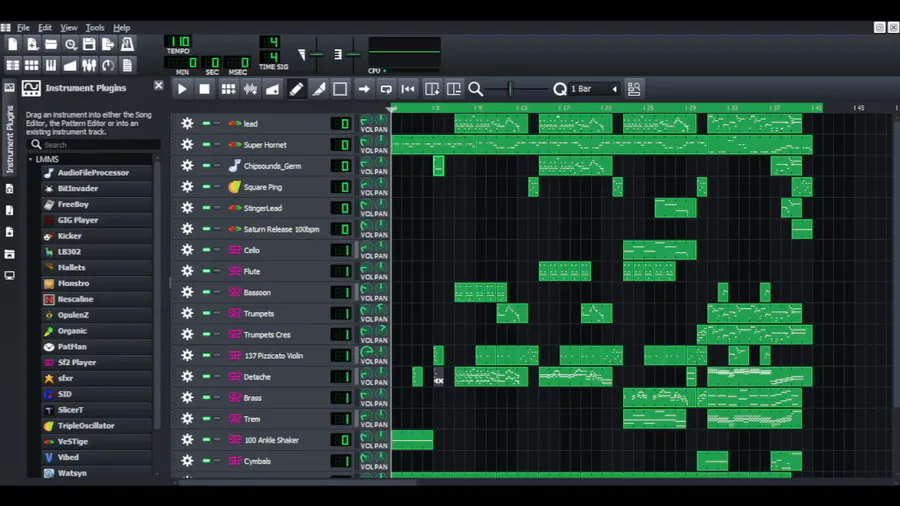Remove bar icon in Song Editor toolbar
Viewport: 900px width, 506px height.
pos(453,89)
